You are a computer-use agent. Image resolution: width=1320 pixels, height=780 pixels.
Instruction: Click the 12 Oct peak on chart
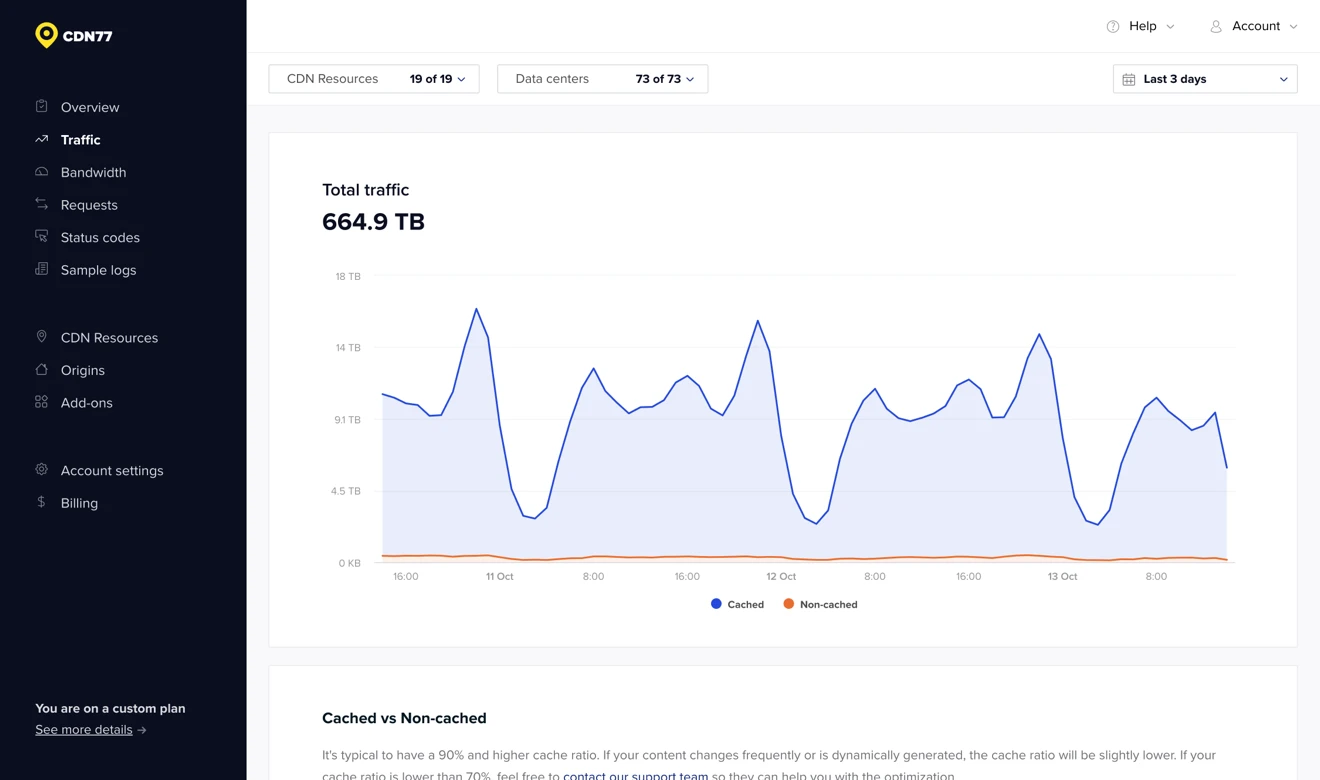point(758,321)
